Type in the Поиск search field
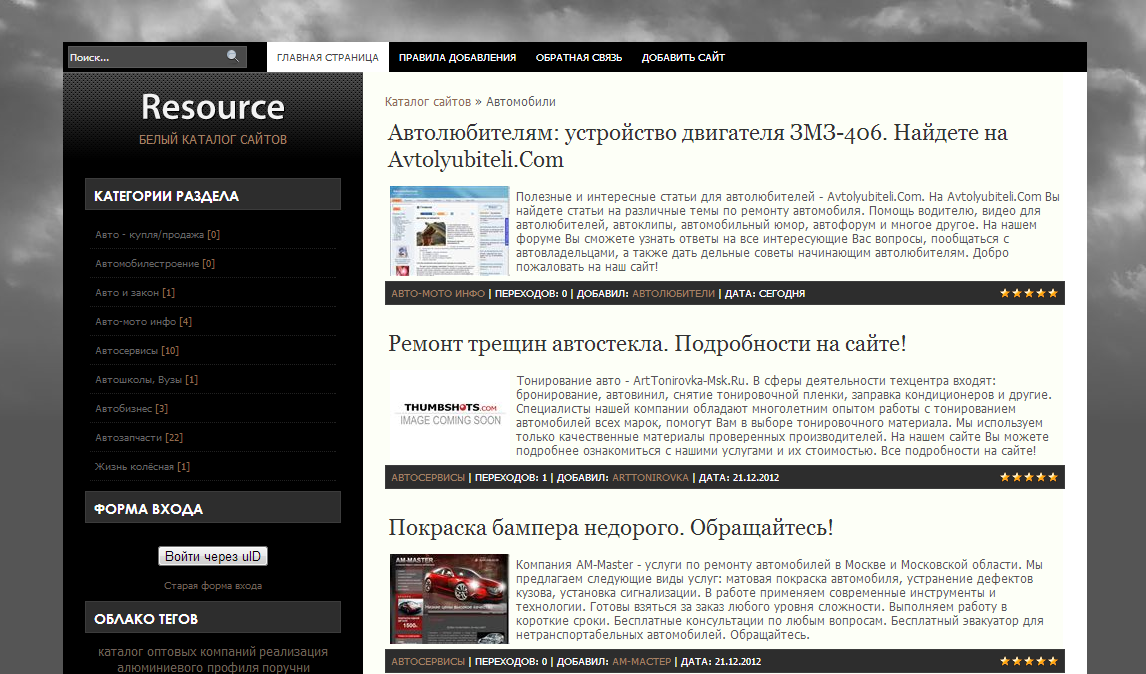This screenshot has width=1146, height=674. coord(145,58)
